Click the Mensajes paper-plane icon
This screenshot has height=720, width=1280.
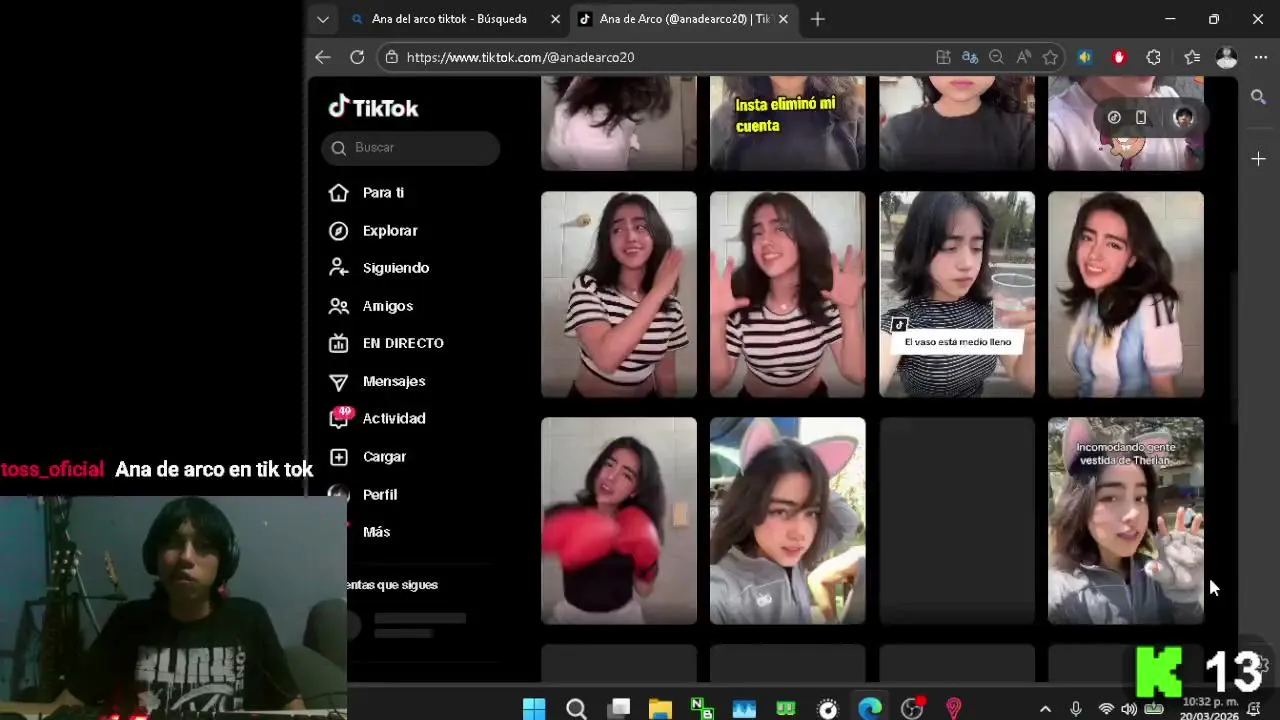click(339, 382)
